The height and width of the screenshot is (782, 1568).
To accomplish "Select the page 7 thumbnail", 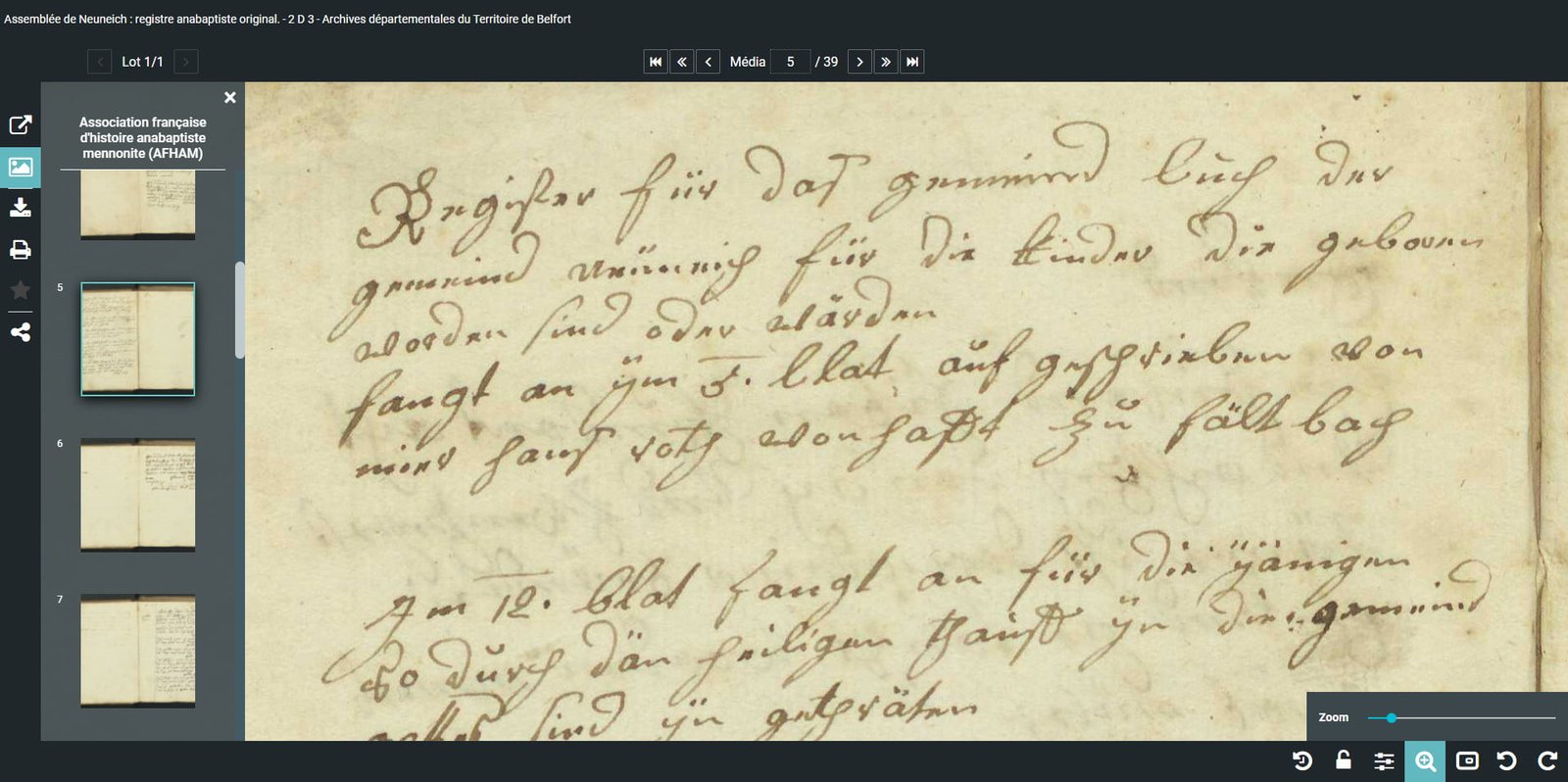I will 137,650.
